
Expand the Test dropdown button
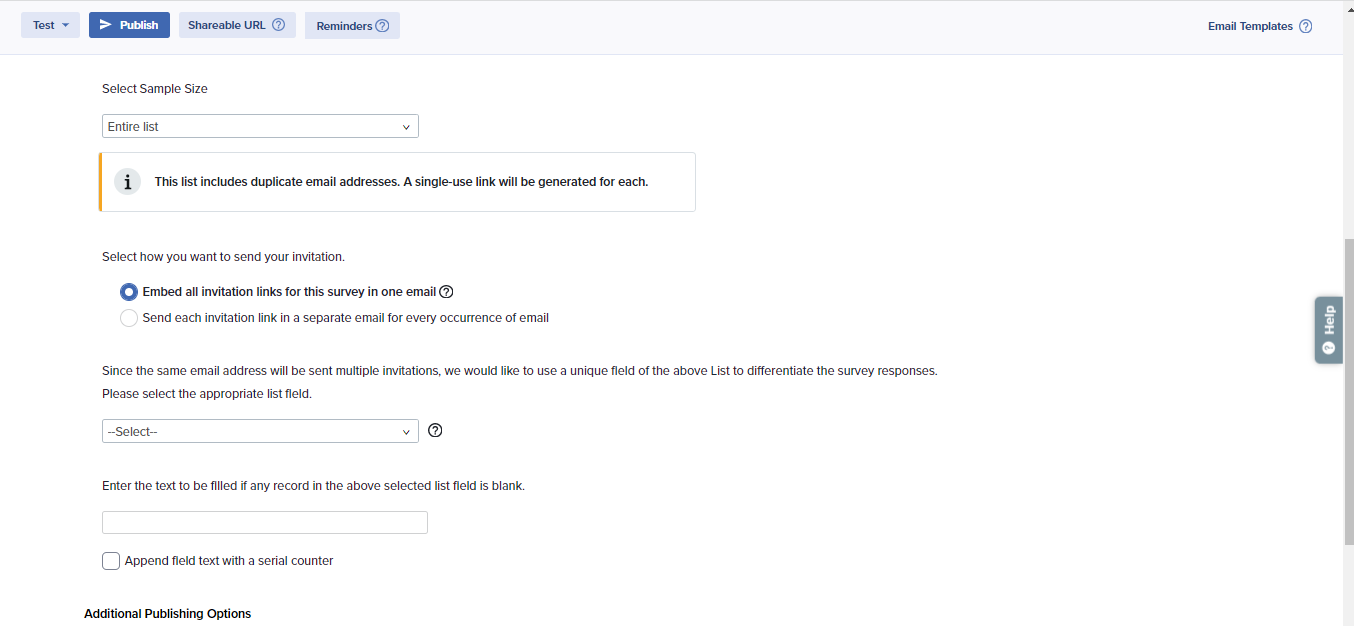pos(50,25)
